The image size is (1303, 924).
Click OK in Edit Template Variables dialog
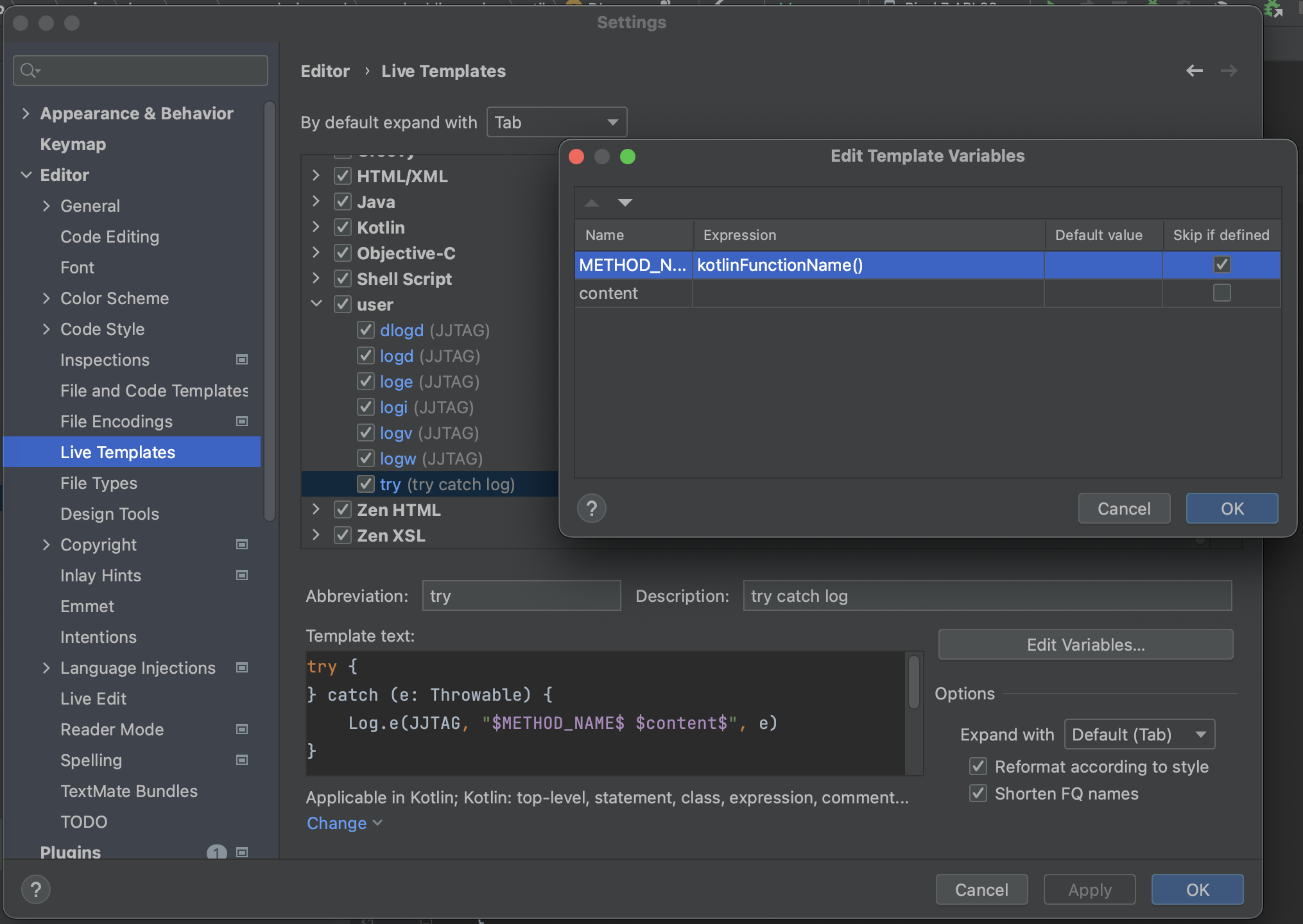pyautogui.click(x=1231, y=509)
